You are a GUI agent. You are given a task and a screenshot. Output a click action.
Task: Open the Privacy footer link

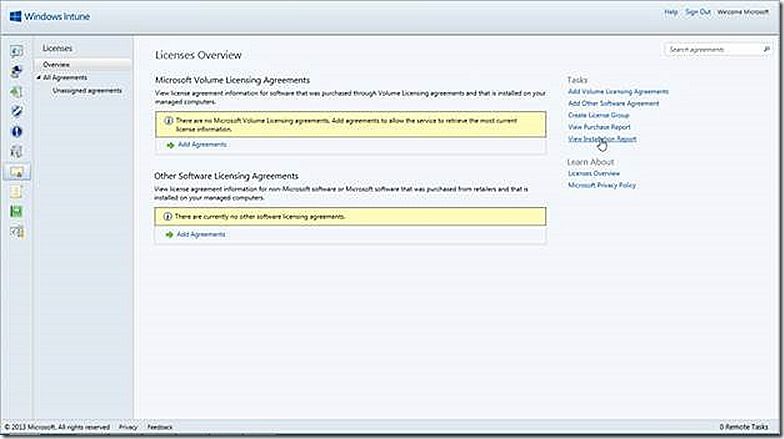point(128,427)
